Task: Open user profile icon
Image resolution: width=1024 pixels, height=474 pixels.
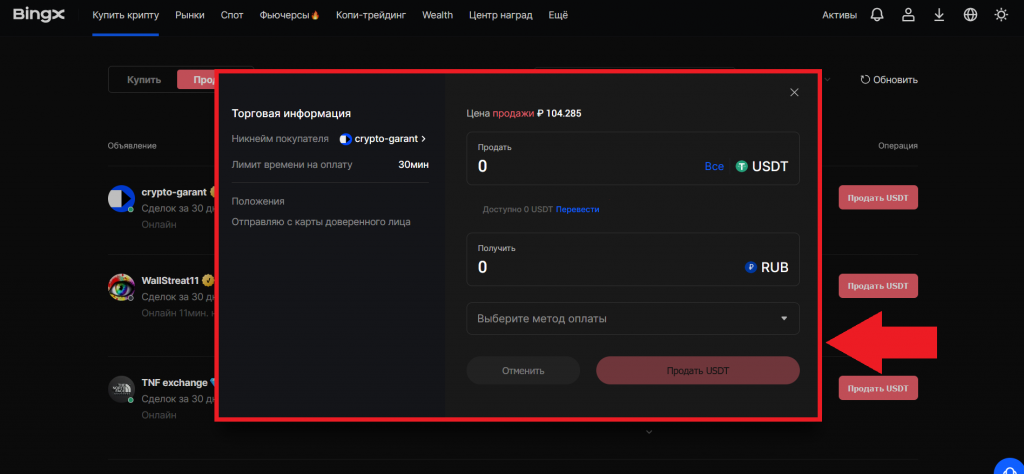Action: tap(908, 15)
